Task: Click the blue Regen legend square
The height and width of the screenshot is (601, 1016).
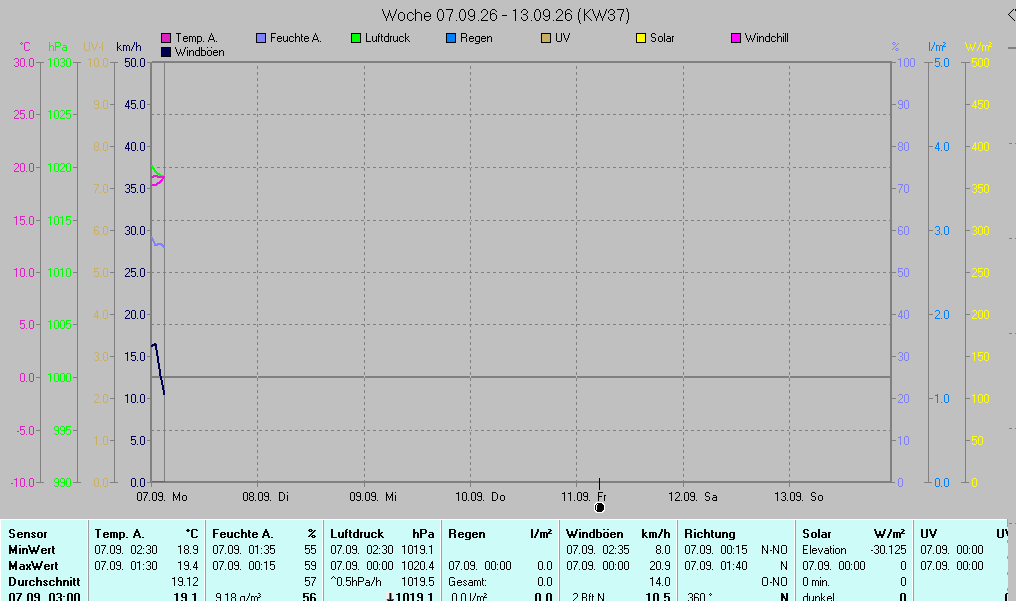Action: click(x=451, y=38)
